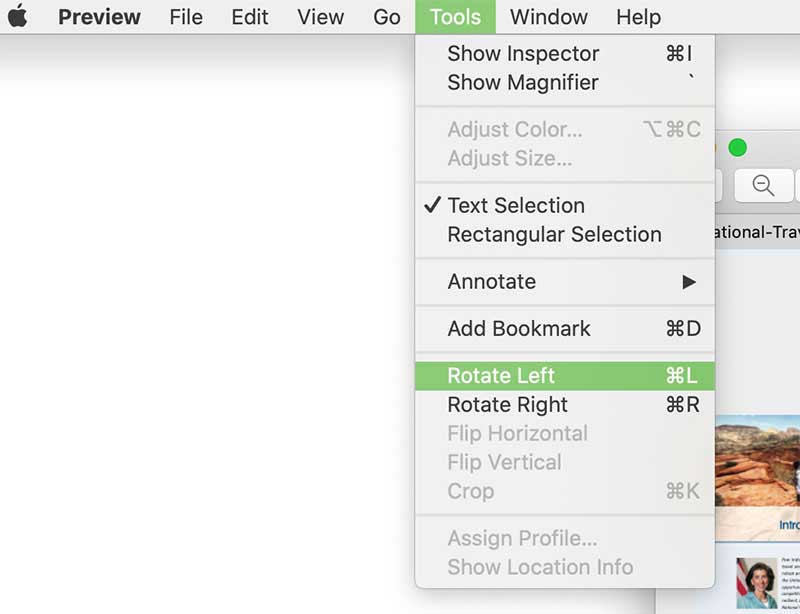Add Bookmark to the document
Screen dimensions: 800x614
[519, 329]
